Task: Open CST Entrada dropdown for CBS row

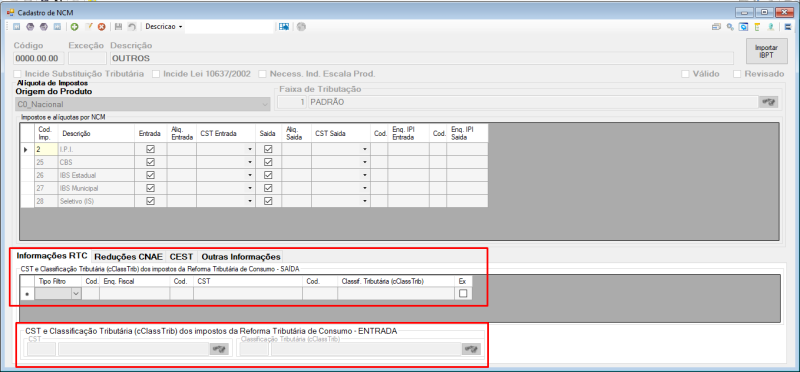Action: pyautogui.click(x=250, y=162)
